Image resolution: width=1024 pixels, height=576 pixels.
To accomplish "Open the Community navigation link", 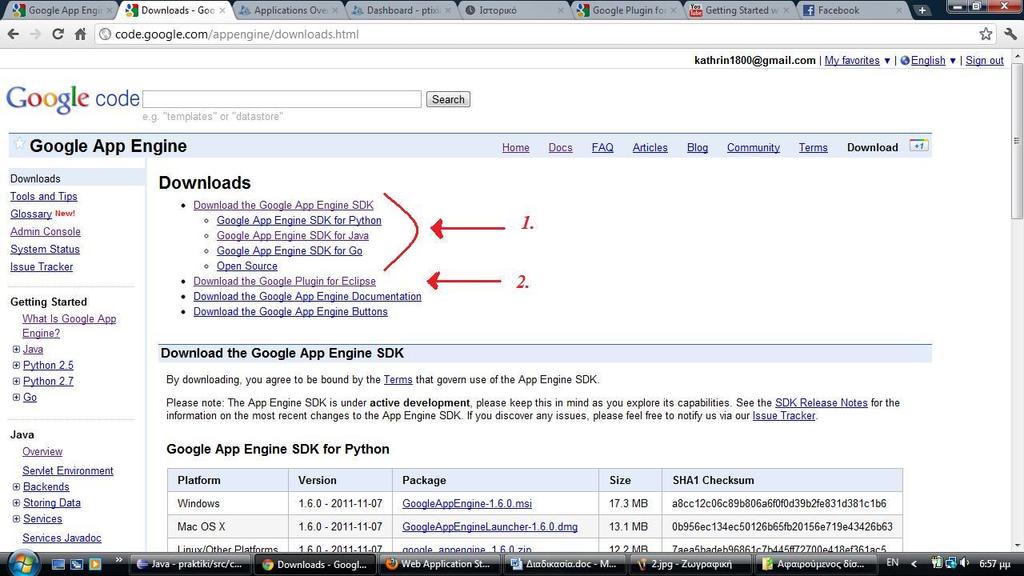I will click(753, 148).
